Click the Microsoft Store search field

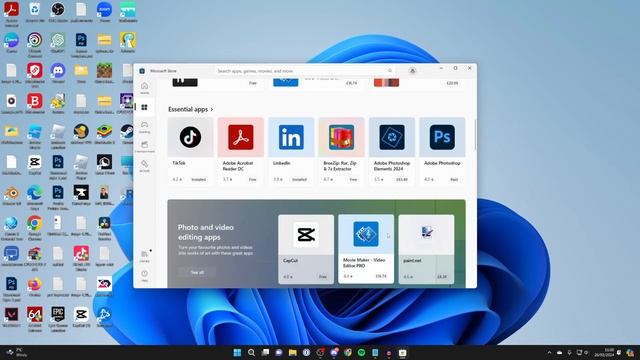click(304, 71)
